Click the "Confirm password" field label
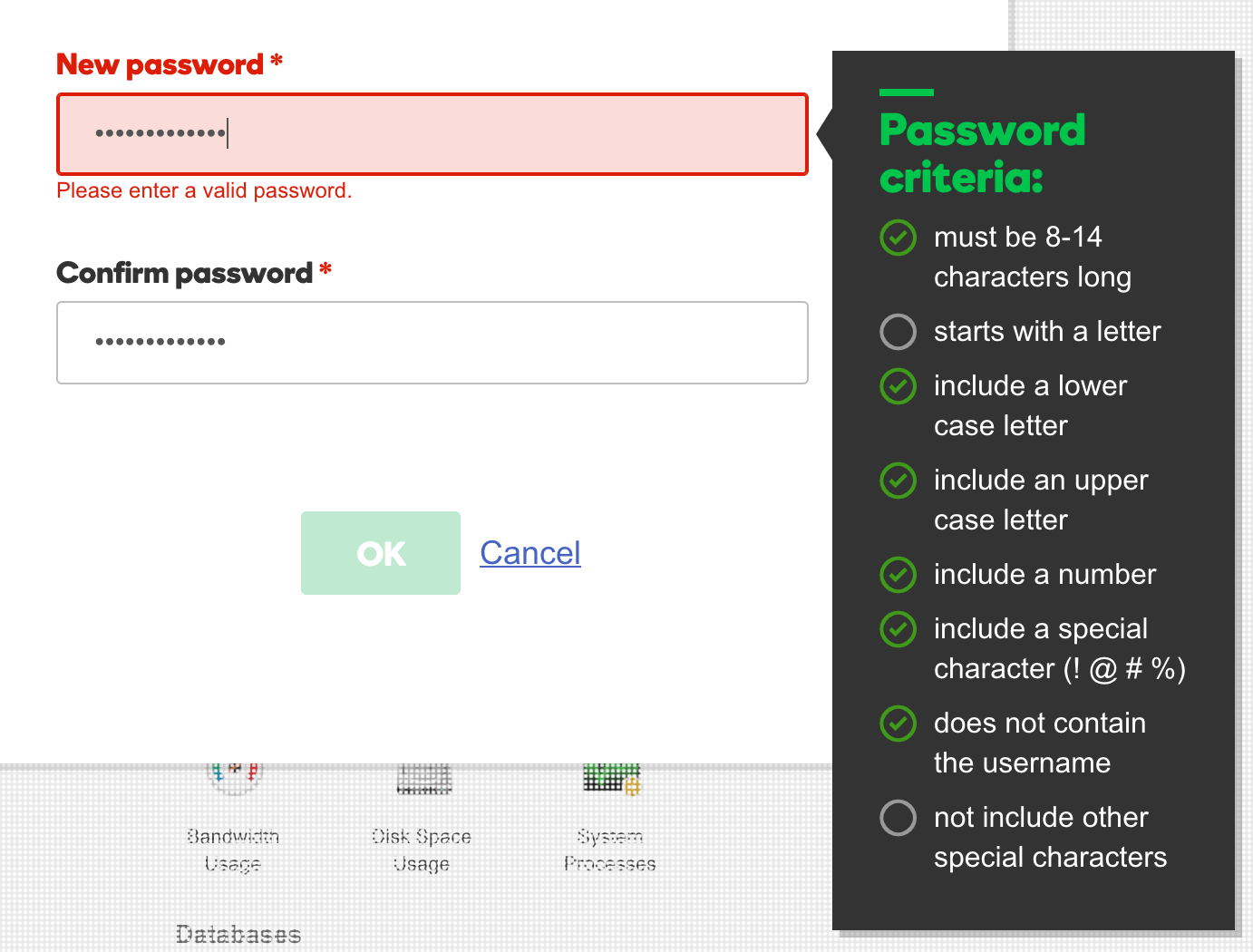This screenshot has height=952, width=1253. tap(184, 273)
